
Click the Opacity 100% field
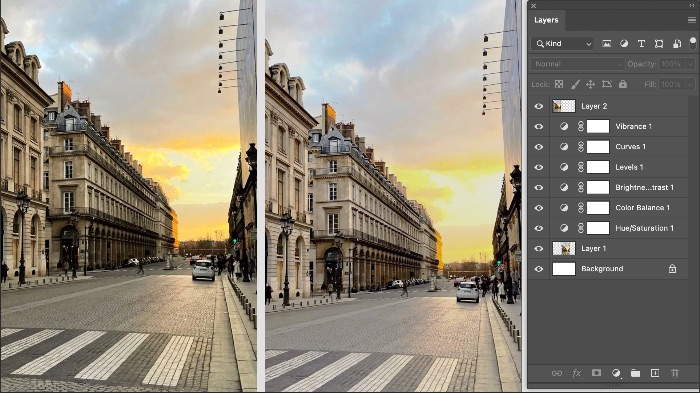(x=672, y=64)
